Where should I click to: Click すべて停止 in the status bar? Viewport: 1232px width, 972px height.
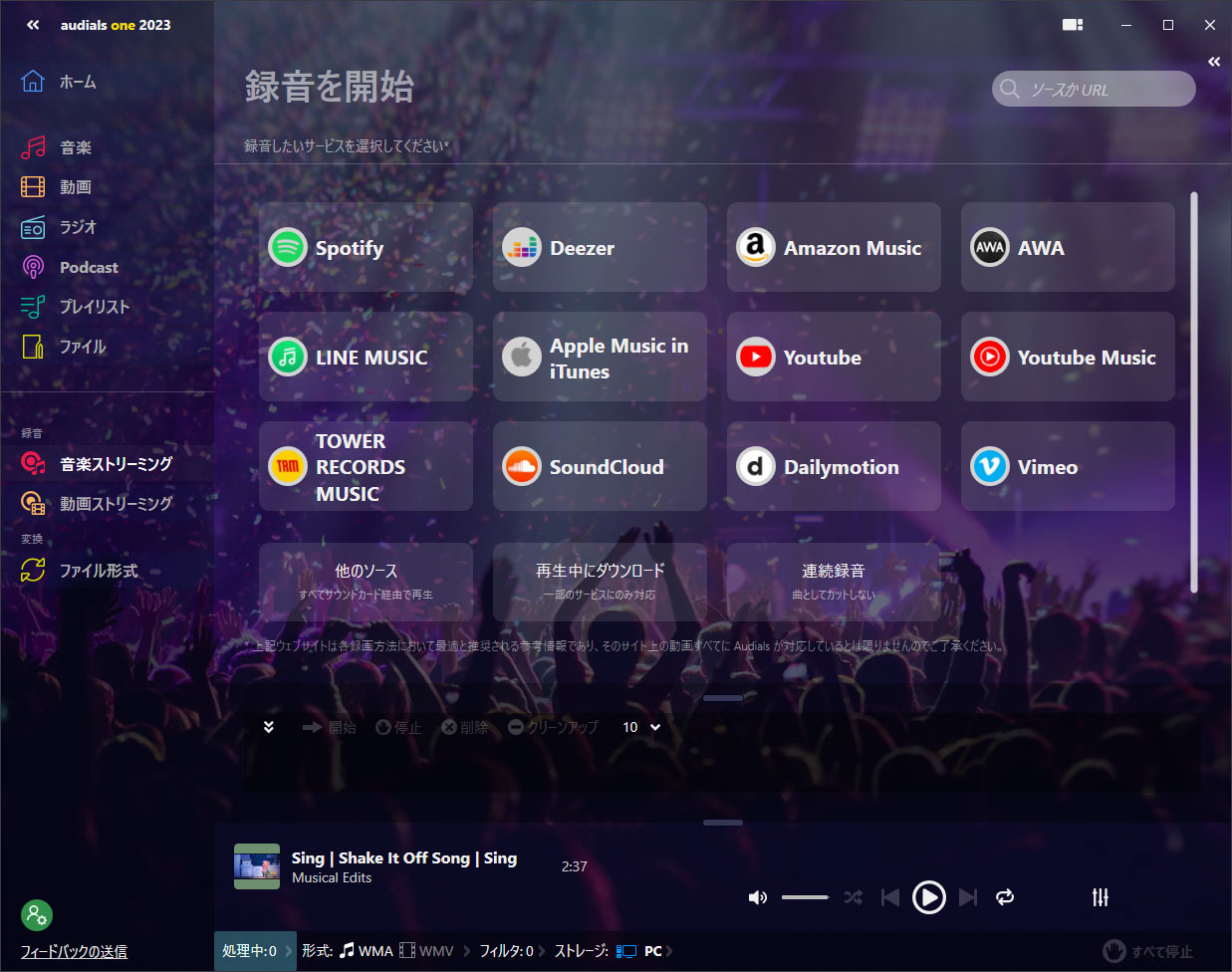tap(1147, 951)
